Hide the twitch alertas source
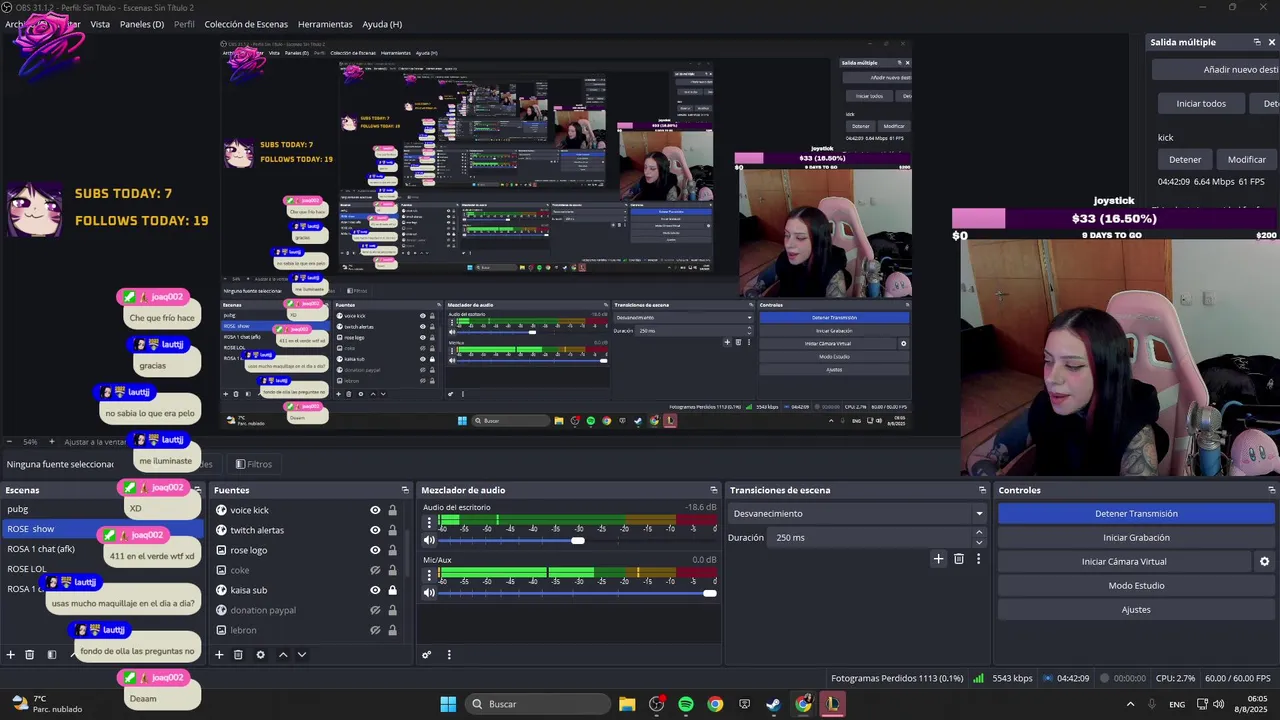The width and height of the screenshot is (1280, 720). click(375, 530)
